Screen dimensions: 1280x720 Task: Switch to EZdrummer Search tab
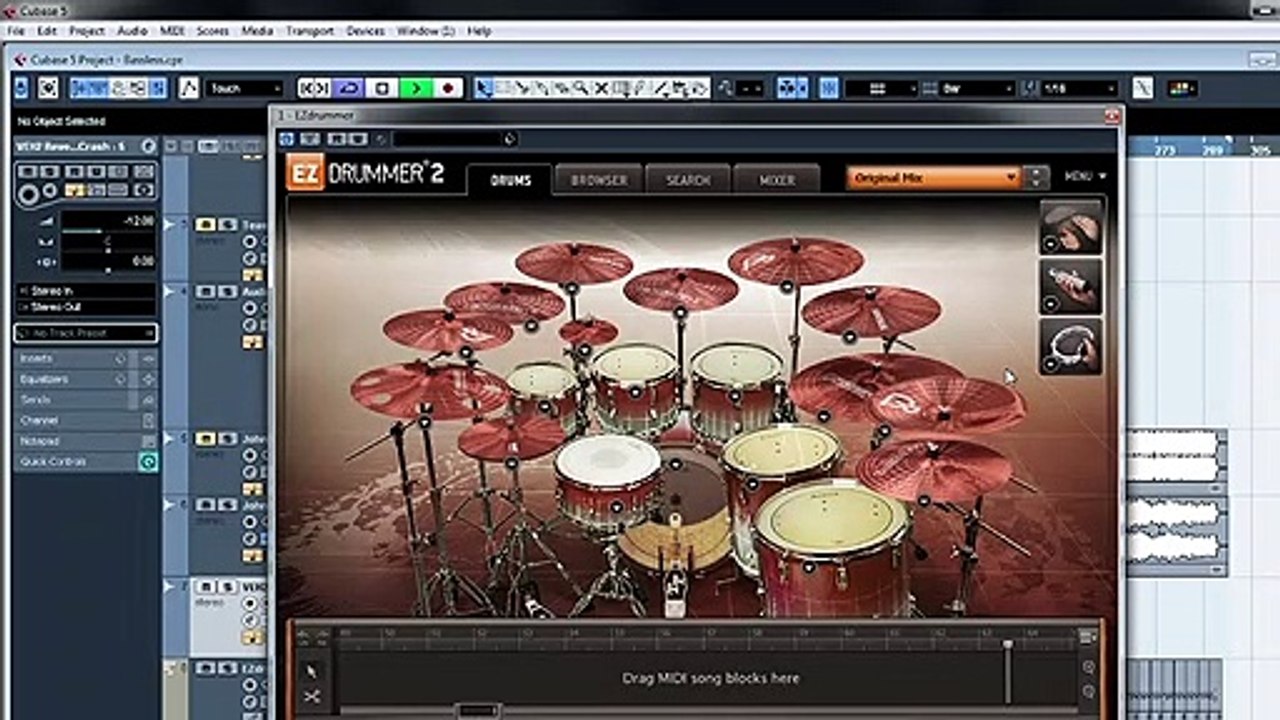[x=688, y=180]
